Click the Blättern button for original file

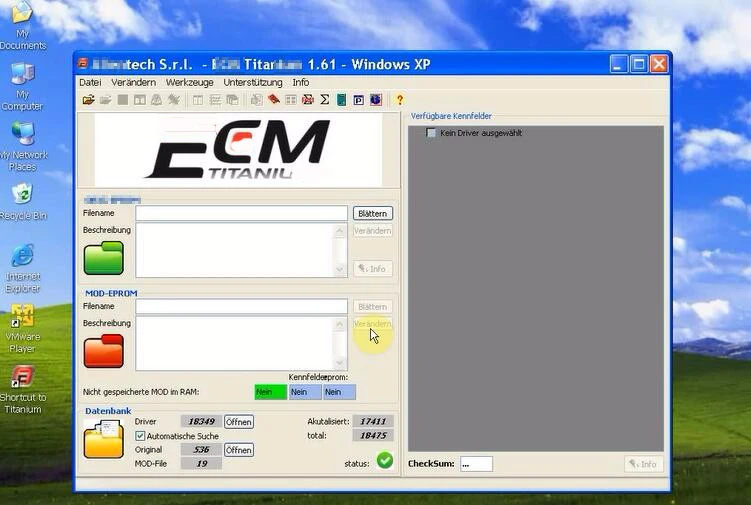coord(373,214)
